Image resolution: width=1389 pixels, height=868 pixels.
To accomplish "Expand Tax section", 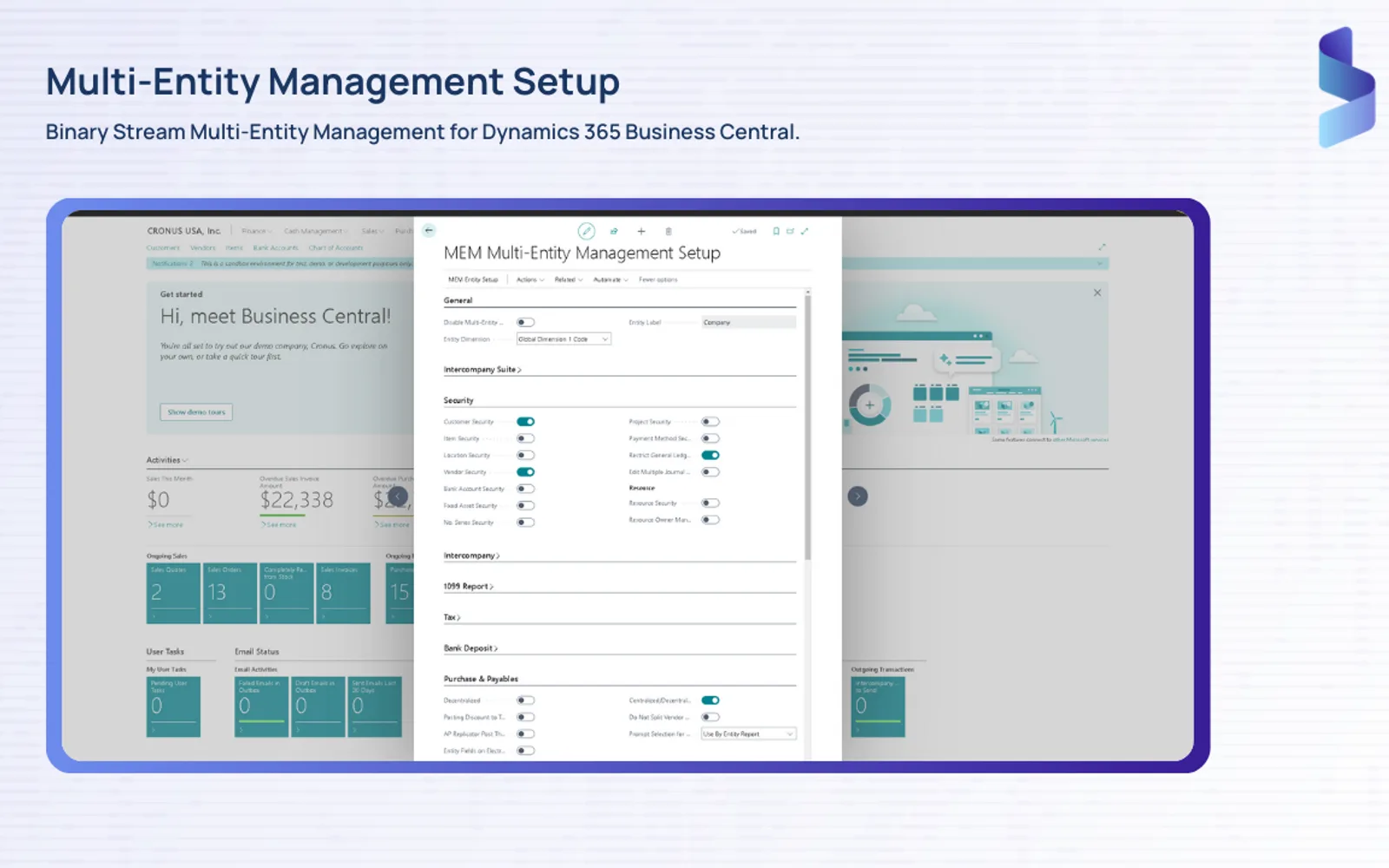I will (452, 618).
